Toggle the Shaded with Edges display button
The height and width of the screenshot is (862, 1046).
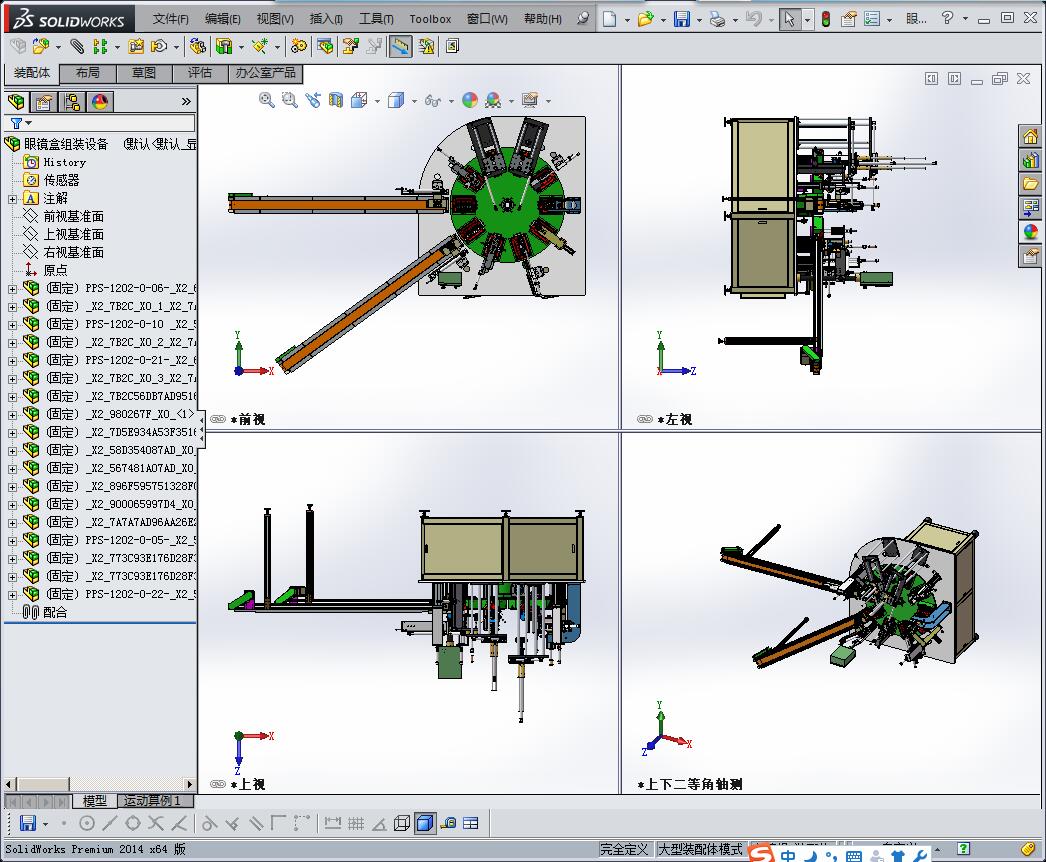[x=425, y=823]
